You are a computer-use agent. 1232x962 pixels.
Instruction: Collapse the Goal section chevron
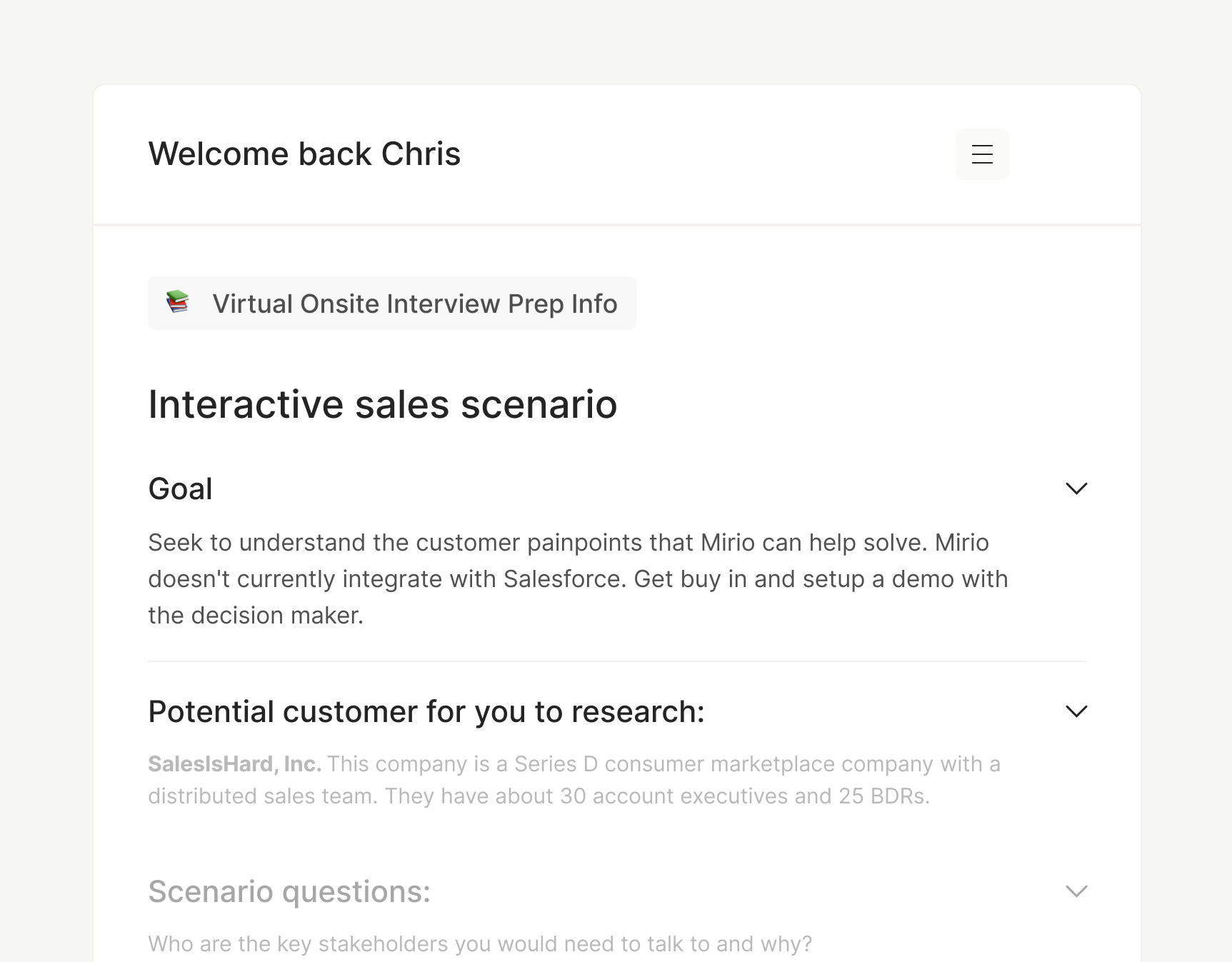point(1076,488)
